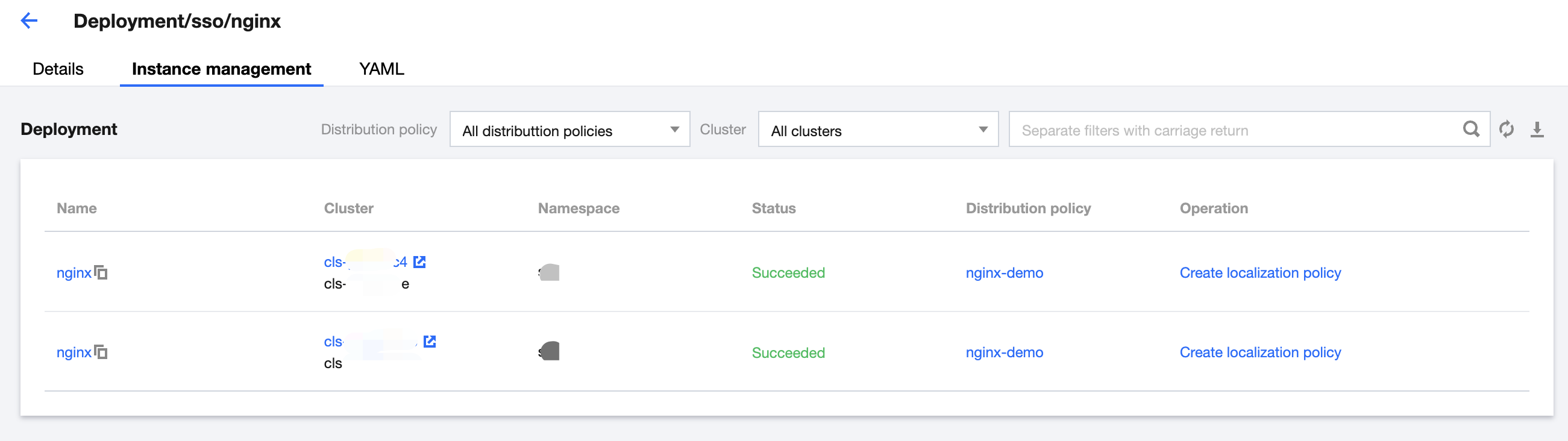Open the second nginx instance link
This screenshot has height=441, width=1568.
tap(74, 353)
